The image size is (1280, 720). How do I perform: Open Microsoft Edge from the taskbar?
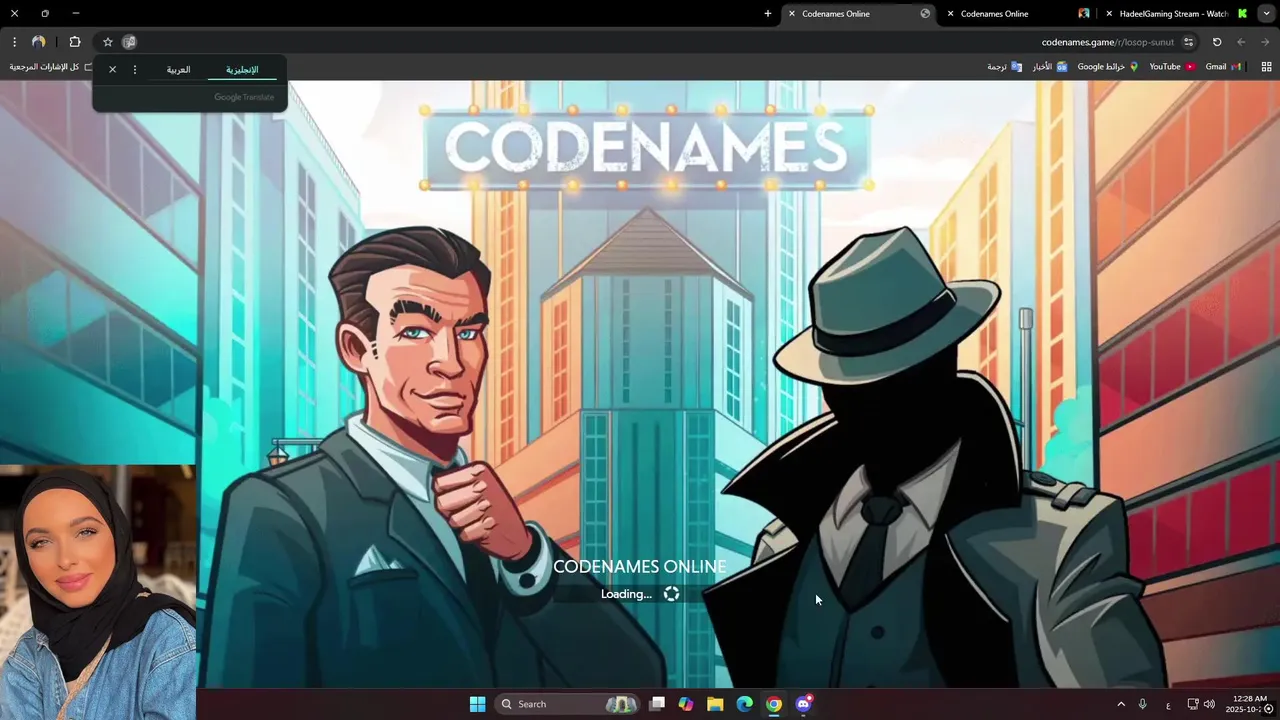(x=745, y=704)
